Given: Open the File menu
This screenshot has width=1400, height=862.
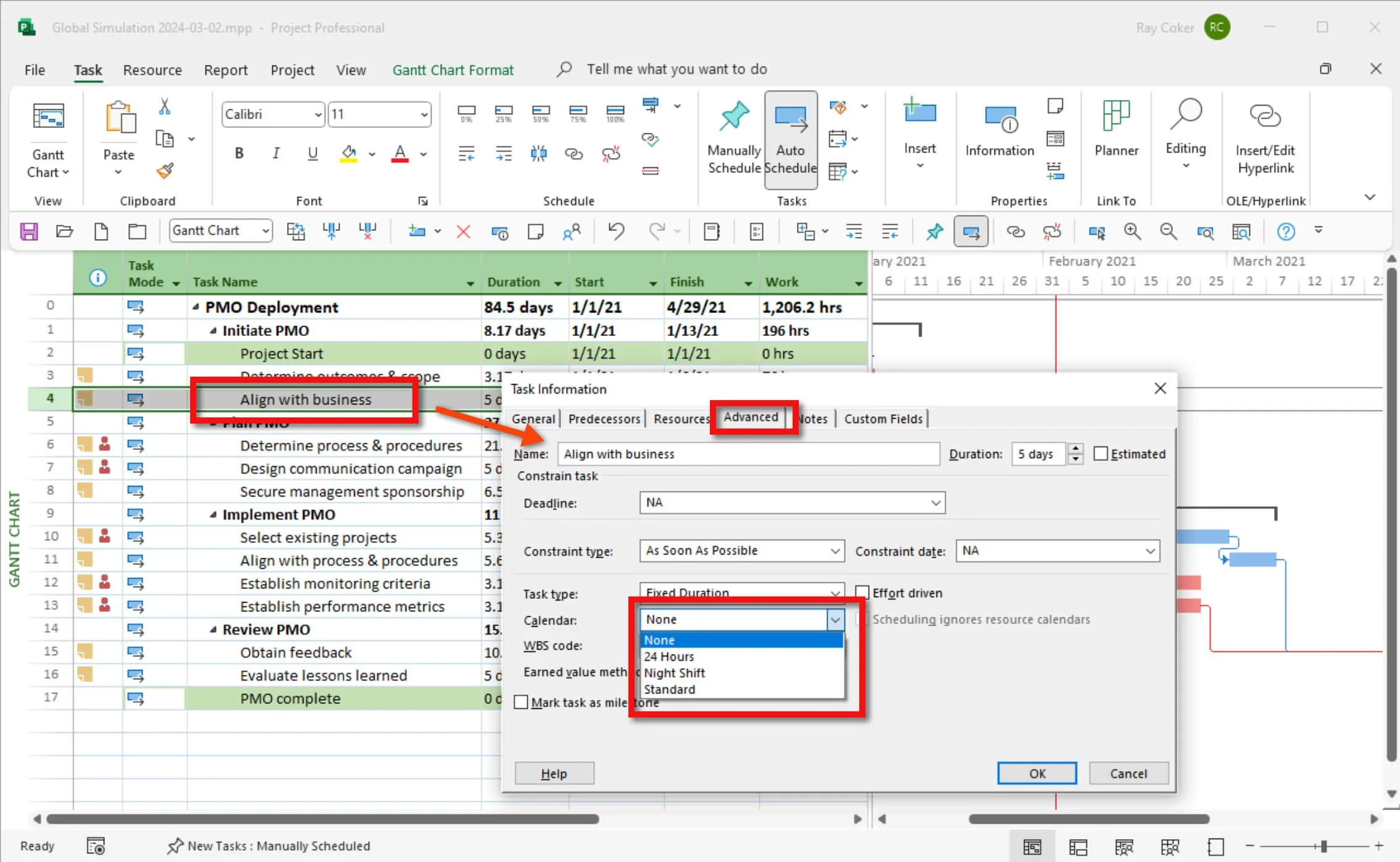Looking at the screenshot, I should (x=35, y=70).
